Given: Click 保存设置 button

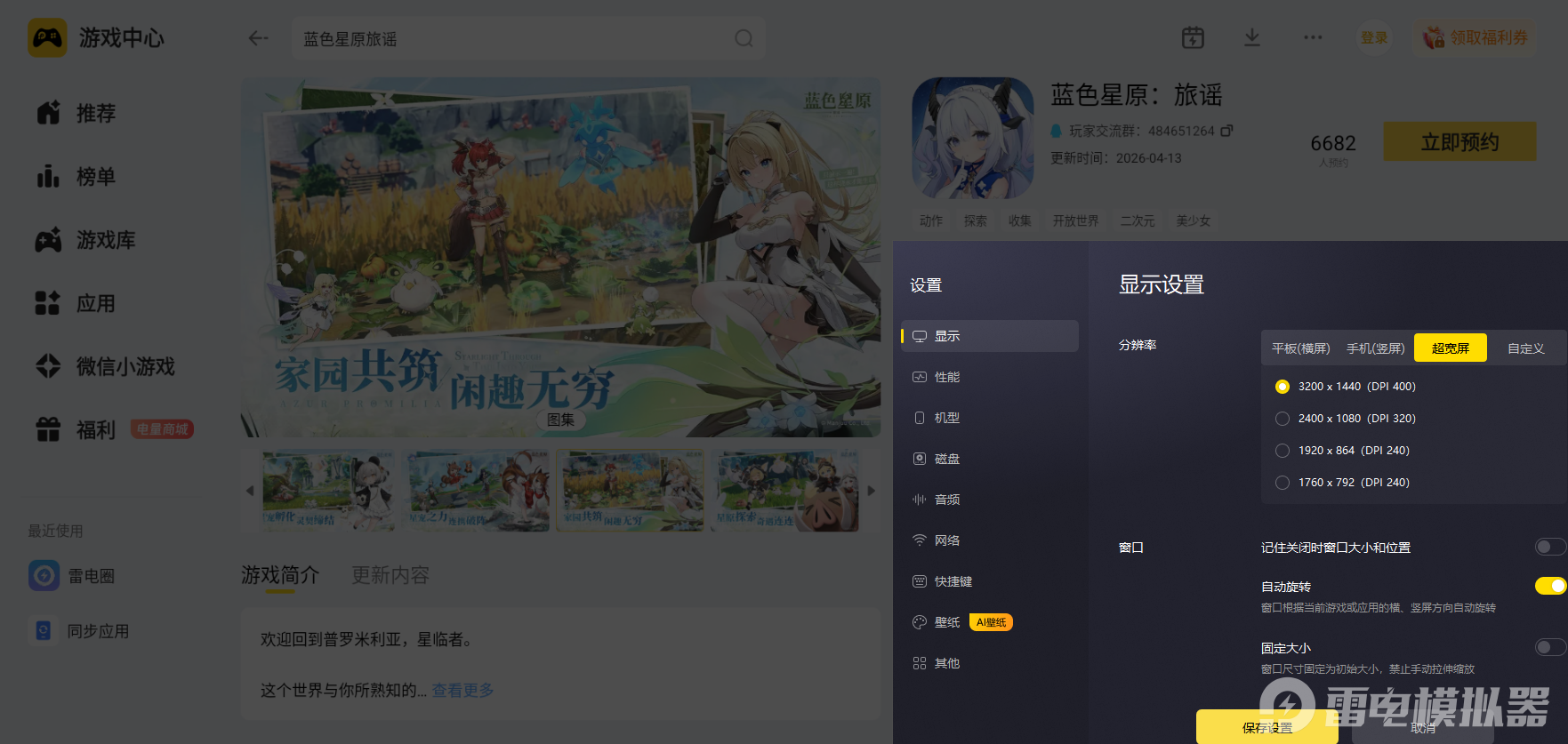Looking at the screenshot, I should 1266,727.
